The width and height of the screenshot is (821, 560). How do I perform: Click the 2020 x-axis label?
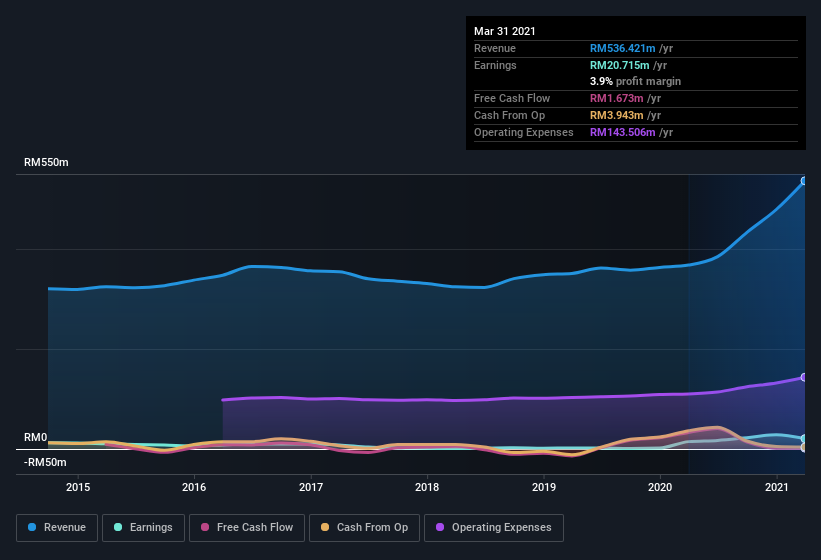coord(660,487)
